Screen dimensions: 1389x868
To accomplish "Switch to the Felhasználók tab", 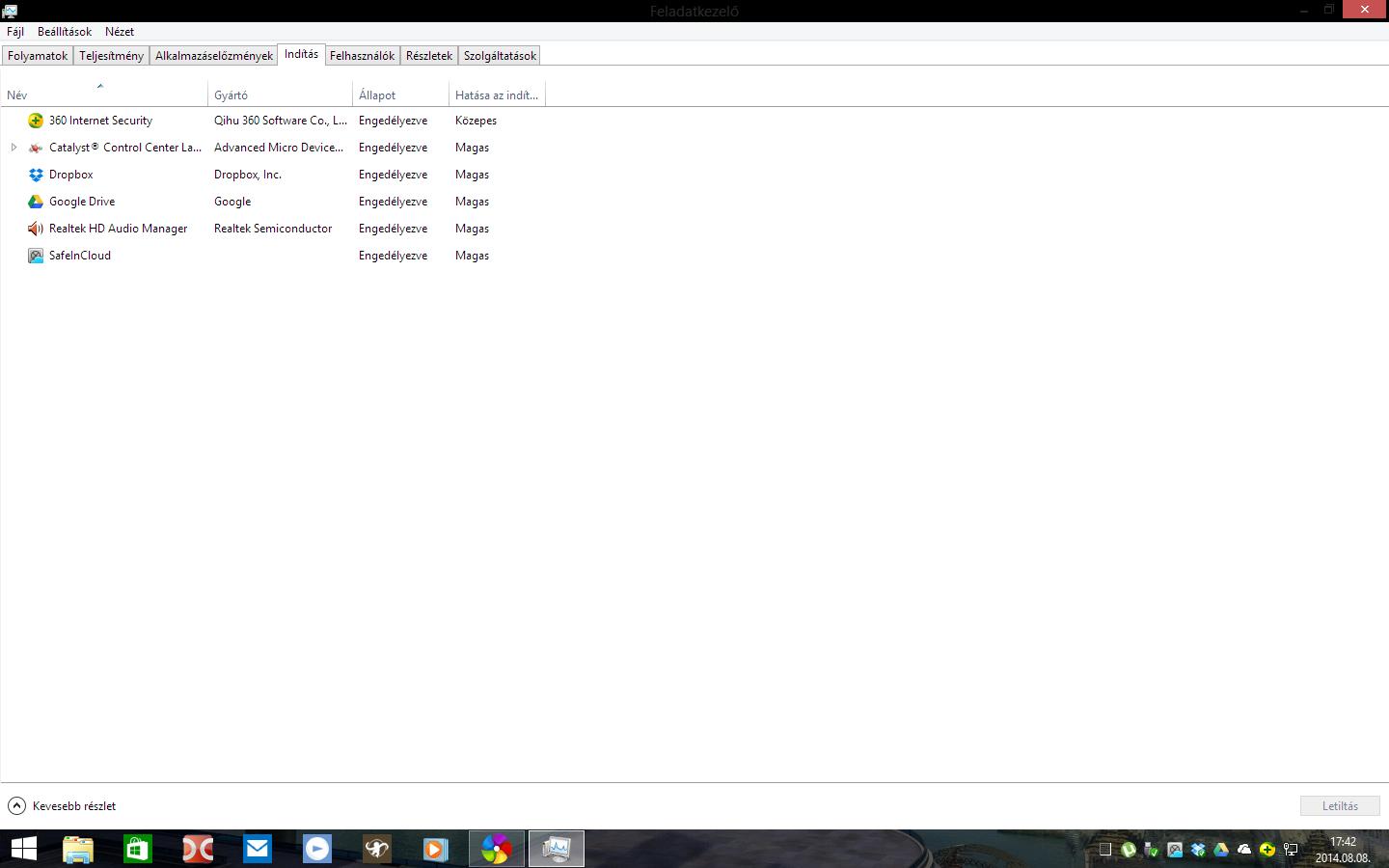I will pos(363,56).
